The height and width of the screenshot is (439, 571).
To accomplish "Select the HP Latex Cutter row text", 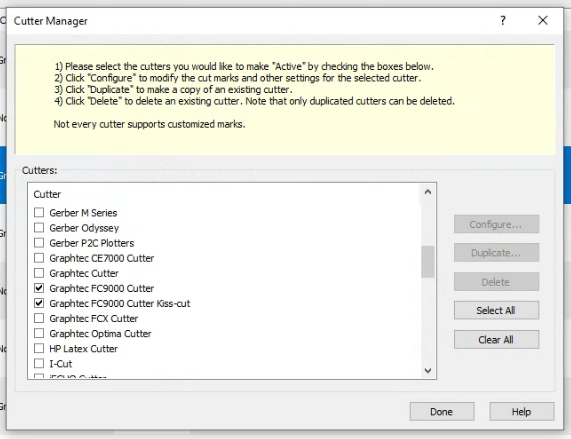I will (83, 349).
